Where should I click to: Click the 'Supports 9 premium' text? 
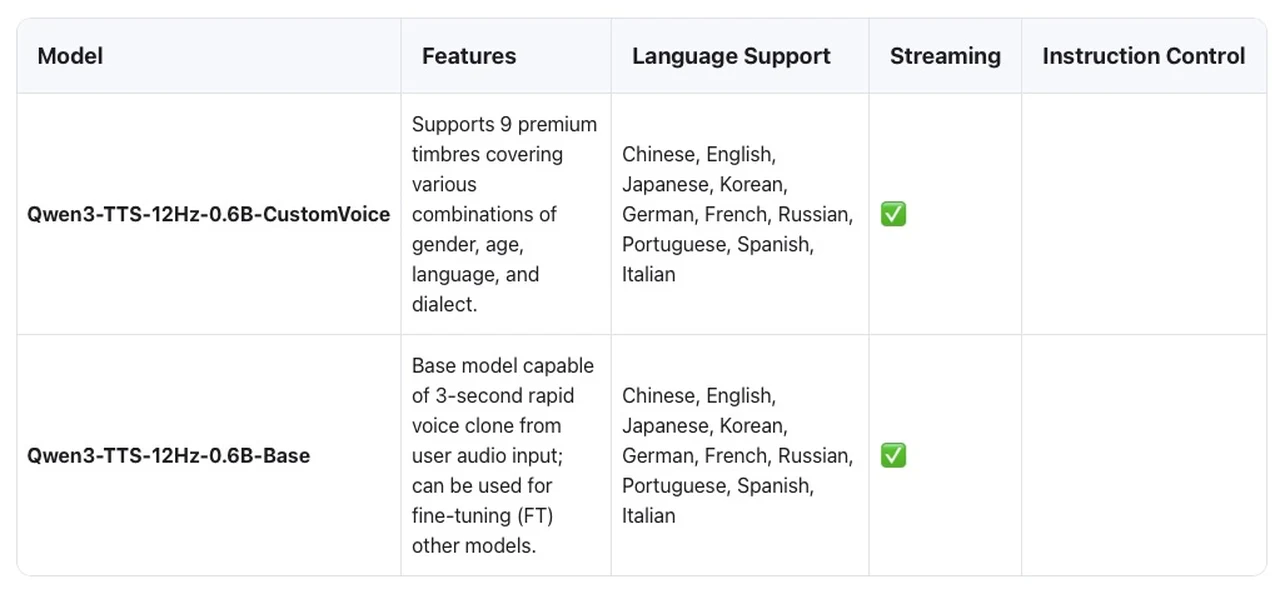pyautogui.click(x=504, y=124)
